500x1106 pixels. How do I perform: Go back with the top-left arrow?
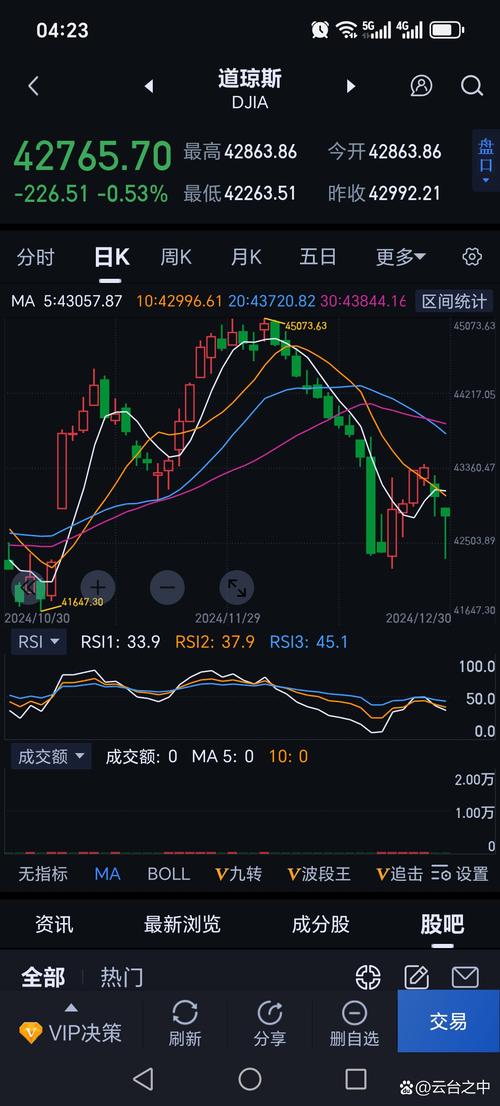tap(32, 86)
